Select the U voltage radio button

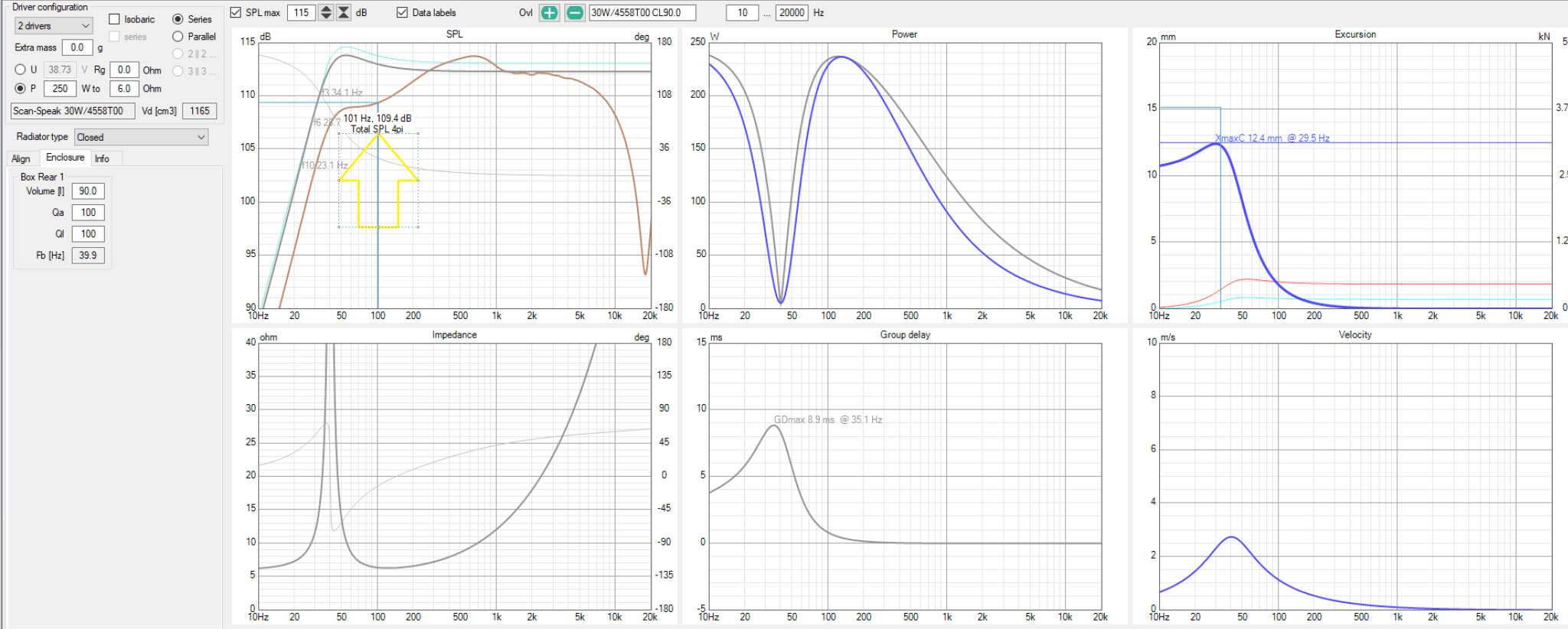click(21, 70)
